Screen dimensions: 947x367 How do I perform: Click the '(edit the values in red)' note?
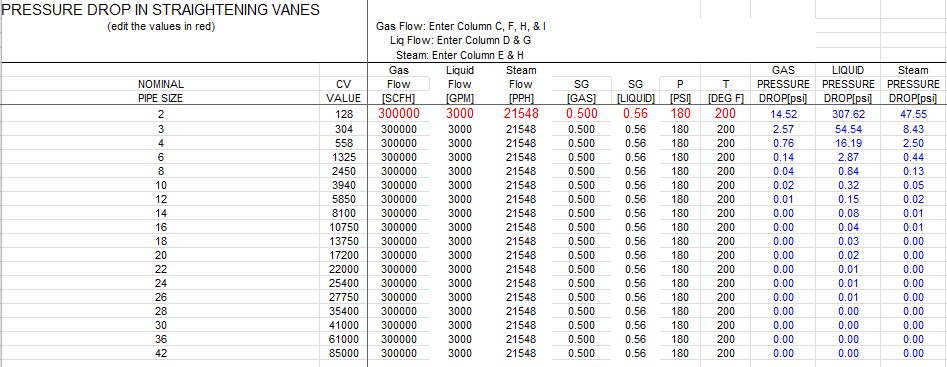[x=161, y=27]
